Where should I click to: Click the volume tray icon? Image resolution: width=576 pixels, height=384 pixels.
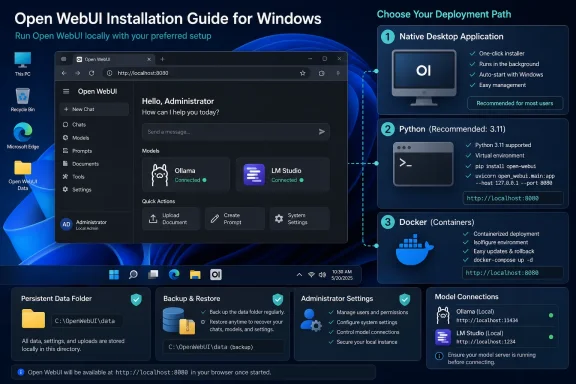coord(322,274)
